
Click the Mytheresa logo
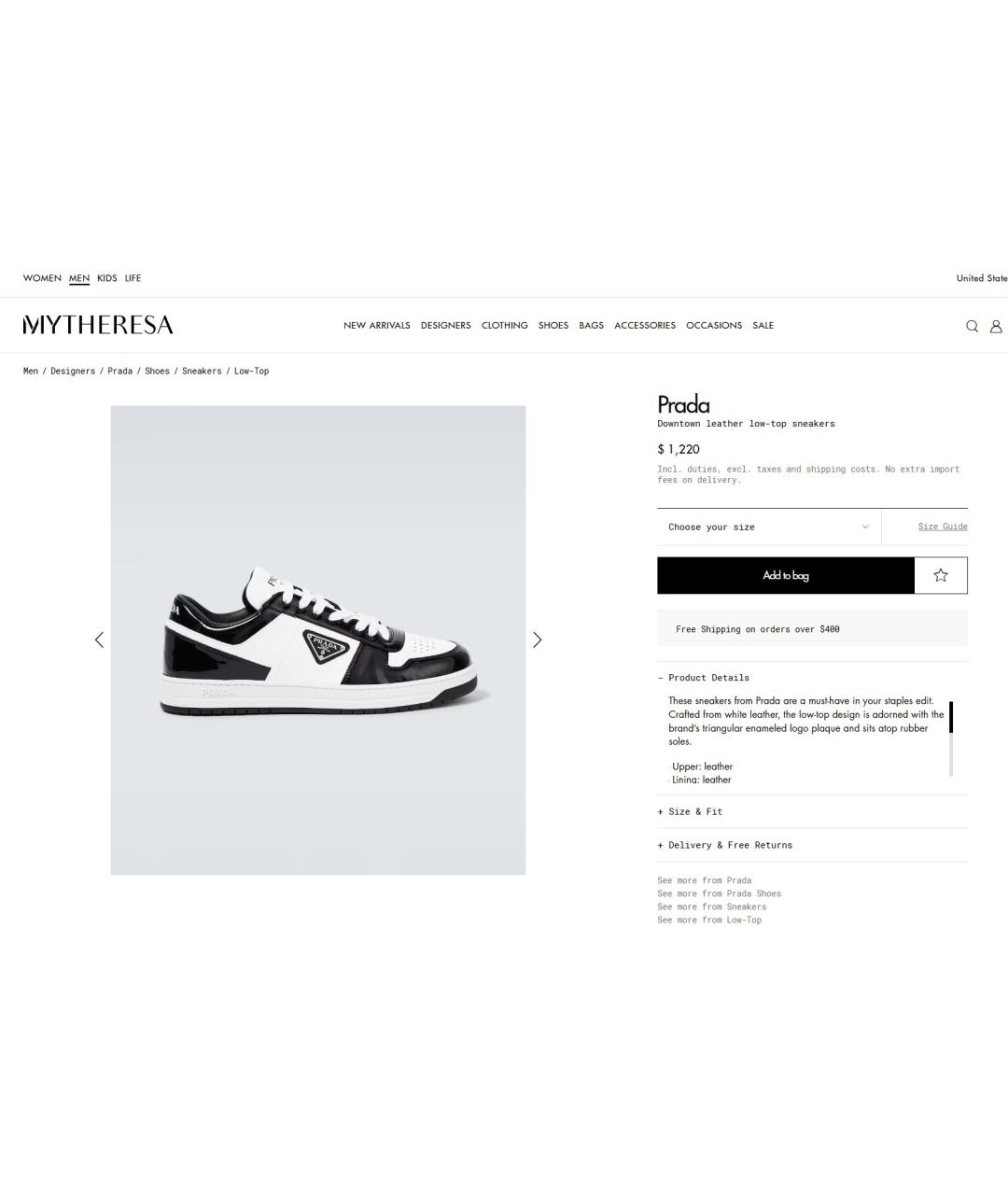98,325
